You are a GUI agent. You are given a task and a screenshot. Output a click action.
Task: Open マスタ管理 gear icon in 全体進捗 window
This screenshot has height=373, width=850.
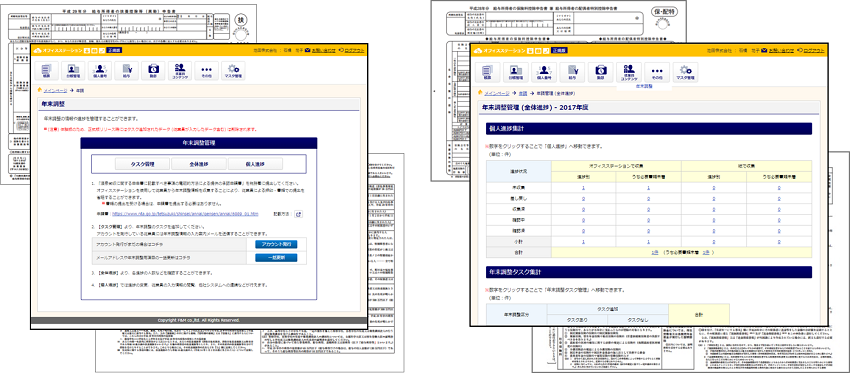[x=685, y=72]
